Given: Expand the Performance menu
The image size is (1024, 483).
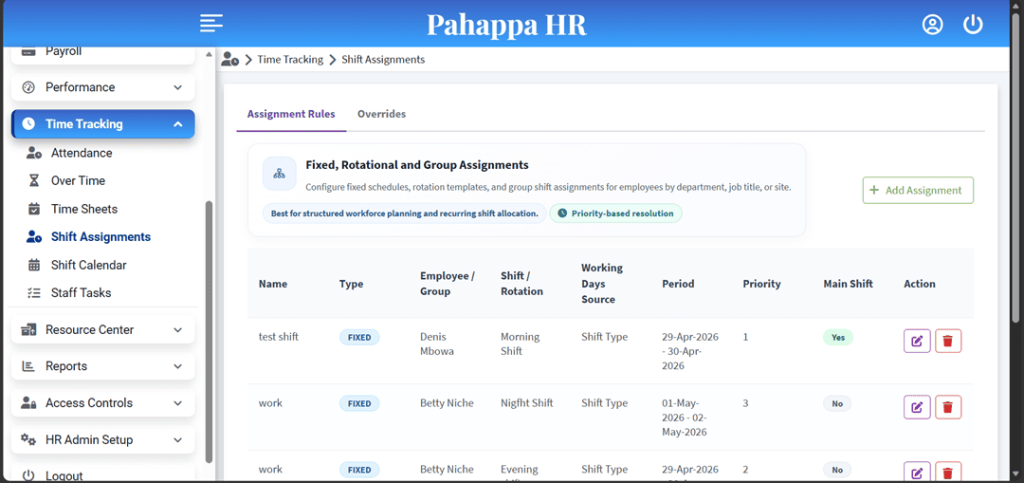Looking at the screenshot, I should click(103, 87).
